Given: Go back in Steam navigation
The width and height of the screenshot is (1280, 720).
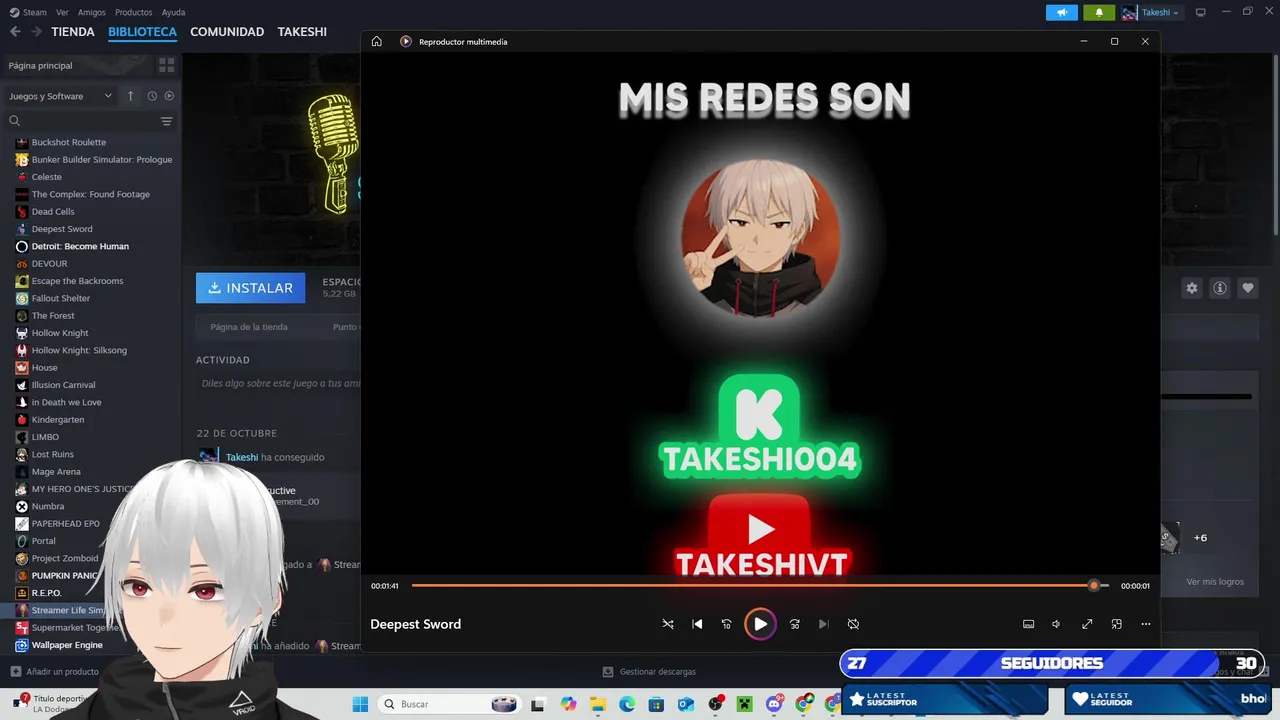Looking at the screenshot, I should coord(15,32).
